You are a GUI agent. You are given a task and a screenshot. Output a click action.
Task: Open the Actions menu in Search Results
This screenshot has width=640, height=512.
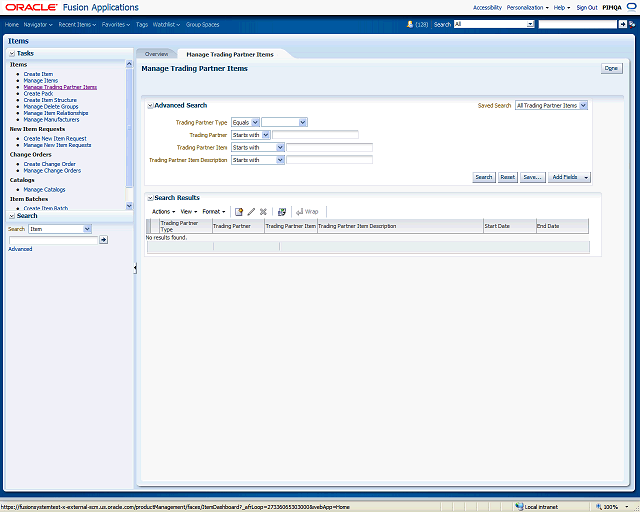163,211
